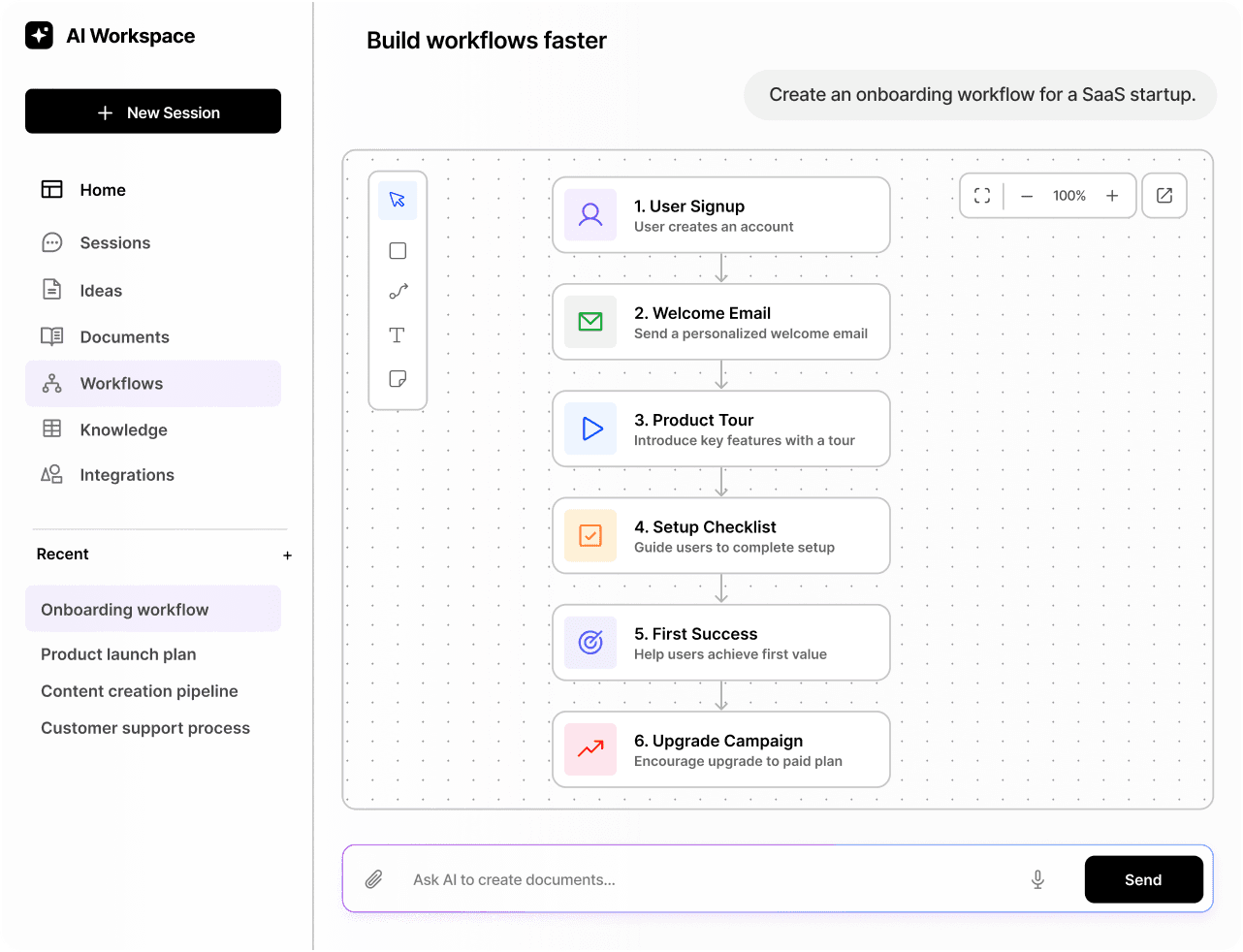
Task: Select the connector line tool
Action: 398,292
